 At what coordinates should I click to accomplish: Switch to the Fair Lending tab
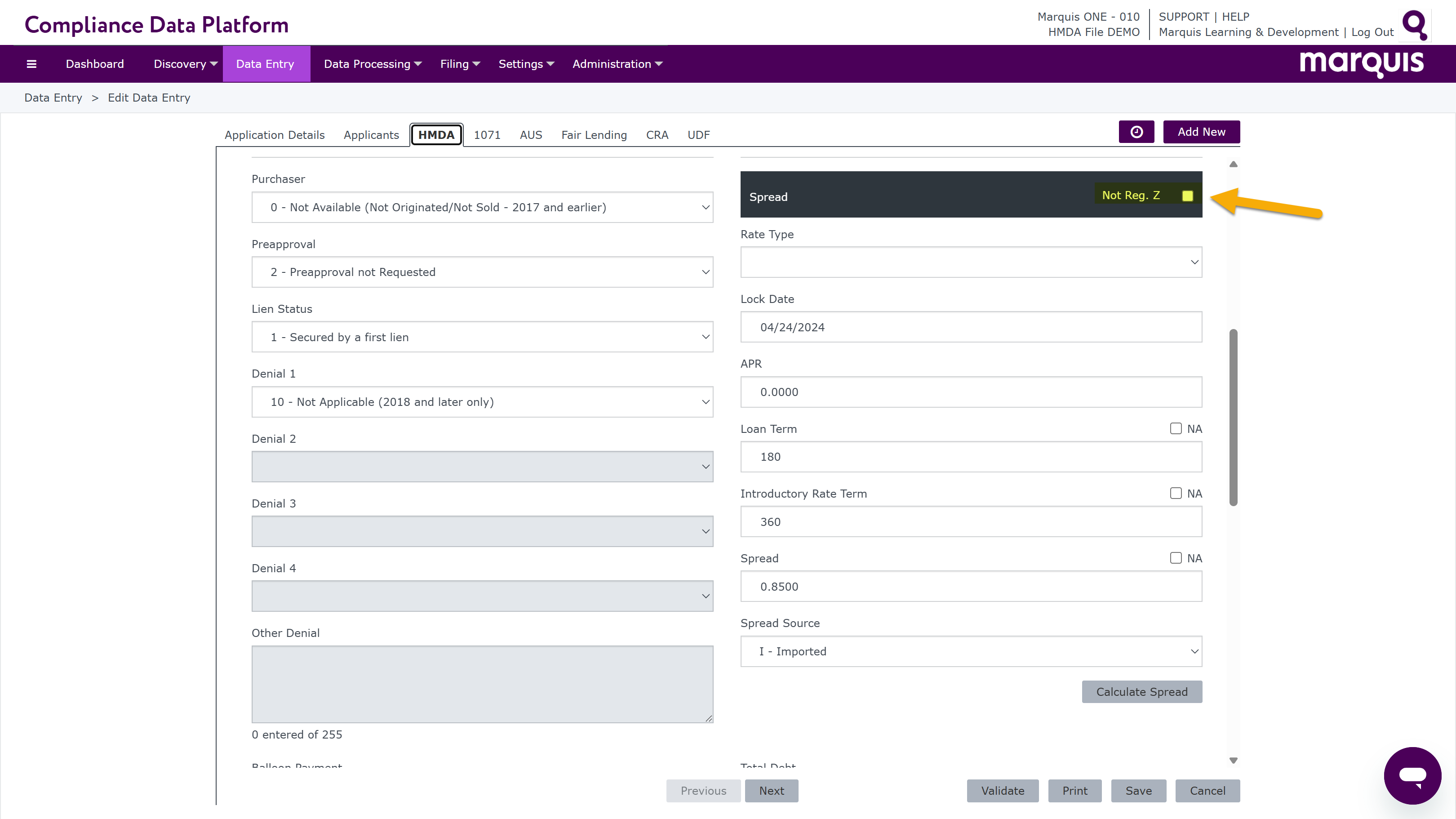click(x=594, y=135)
